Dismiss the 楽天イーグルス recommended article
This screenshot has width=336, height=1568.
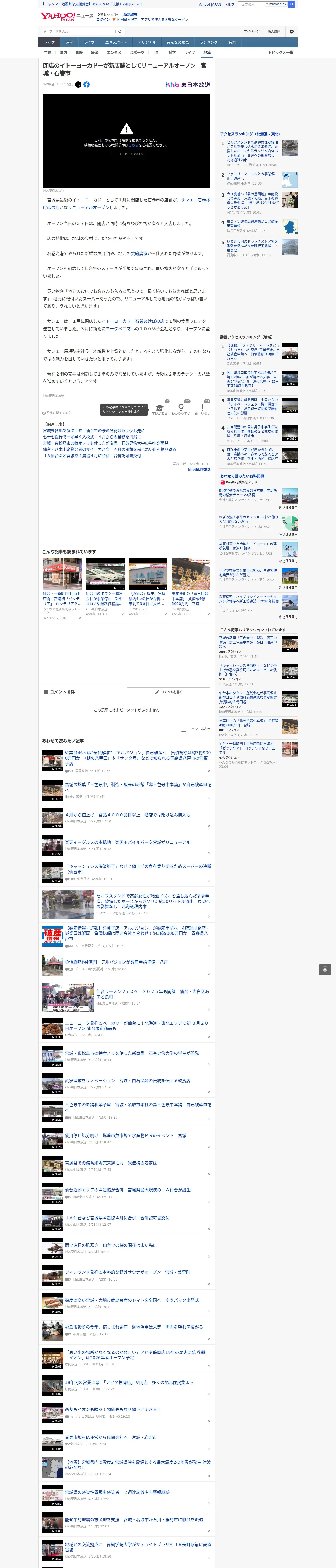(209, 854)
